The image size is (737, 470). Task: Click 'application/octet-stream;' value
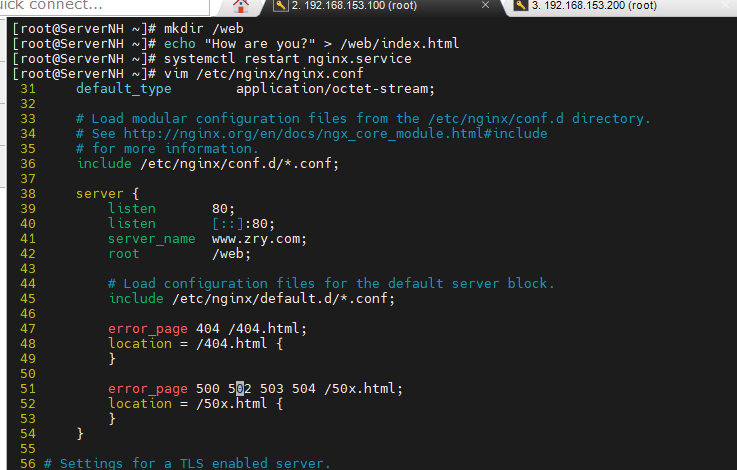(335, 89)
